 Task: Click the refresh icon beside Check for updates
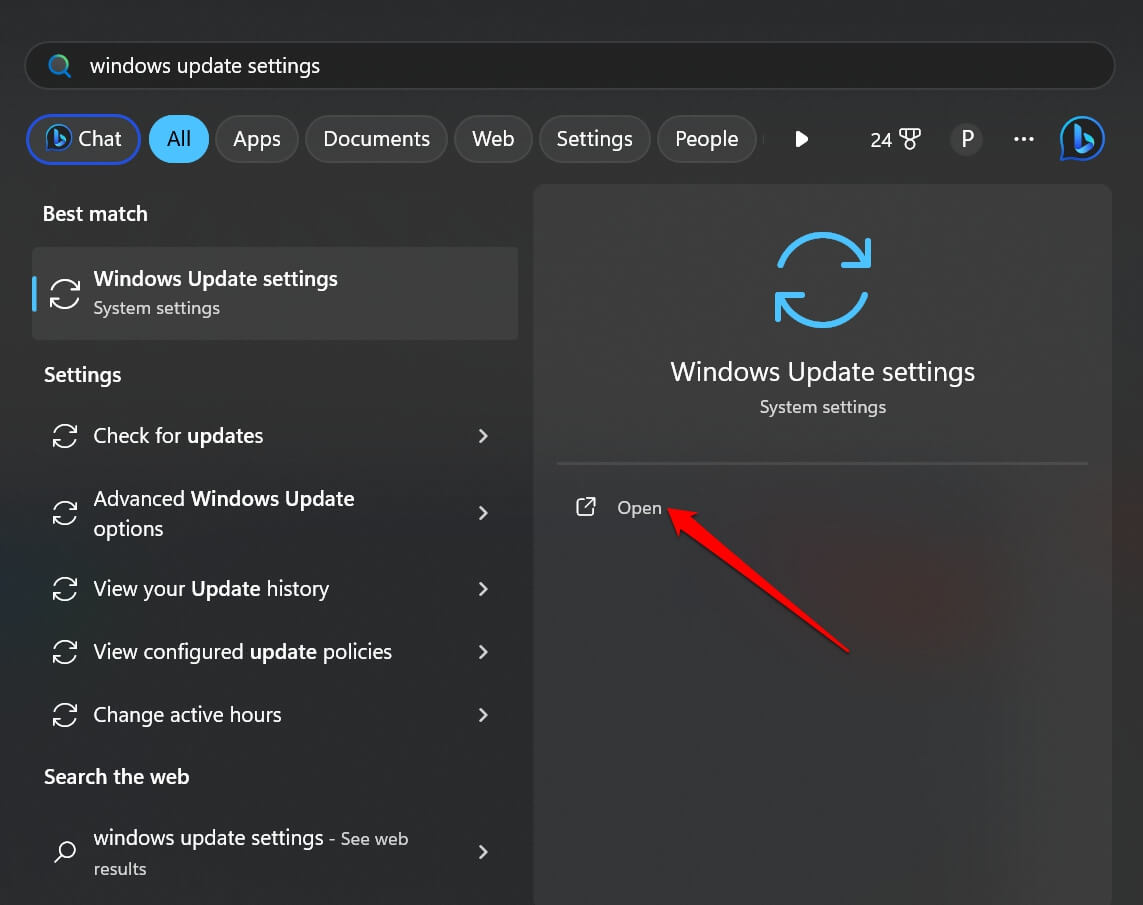64,436
